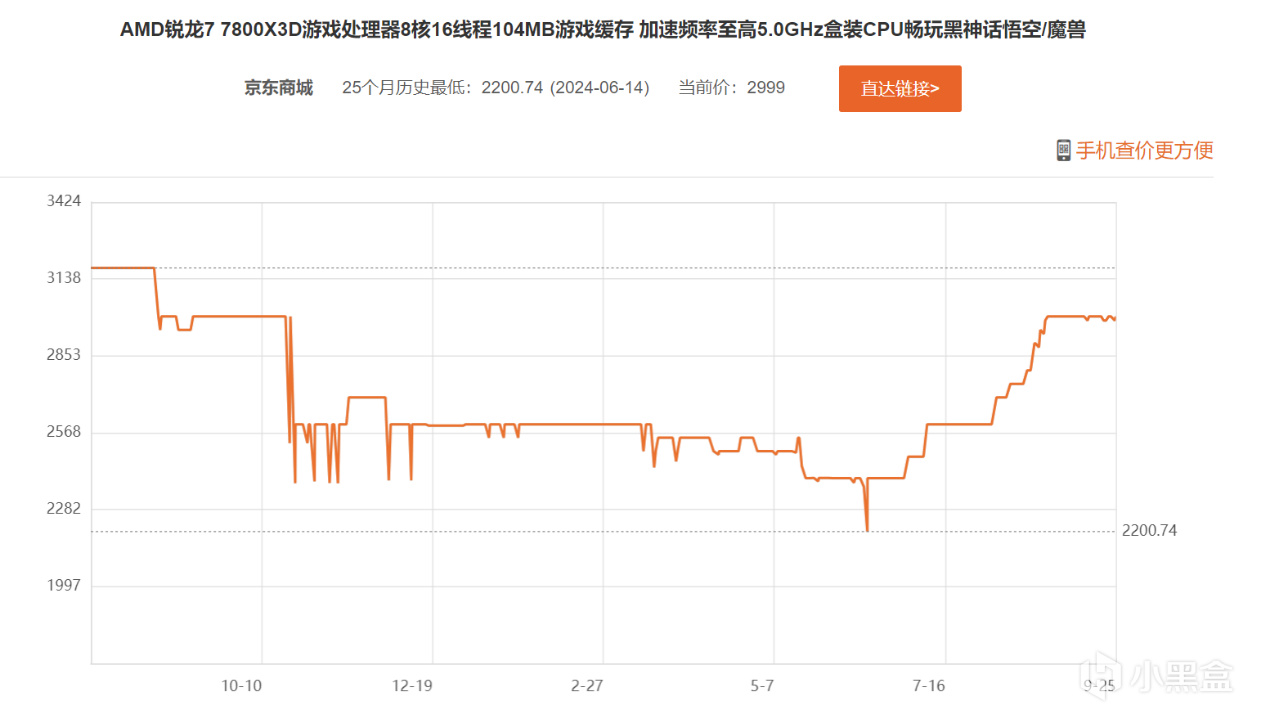Click the 2853 y-axis label
Screen dimensions: 1270x719
click(64, 355)
